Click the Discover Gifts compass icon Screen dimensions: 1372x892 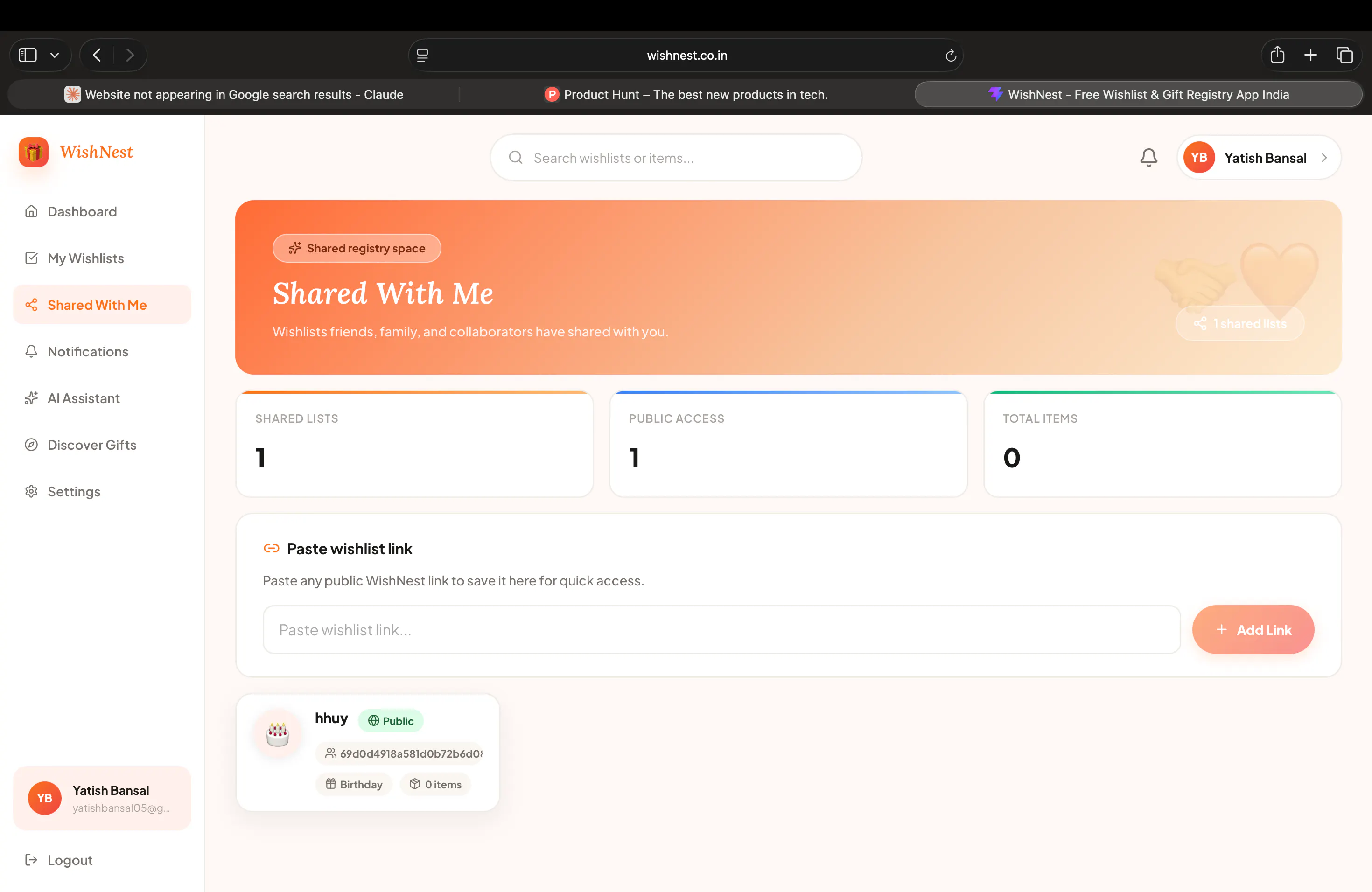point(31,445)
